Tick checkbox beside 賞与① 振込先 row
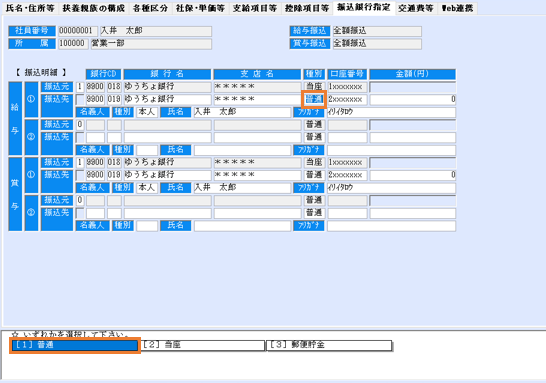 pos(80,175)
